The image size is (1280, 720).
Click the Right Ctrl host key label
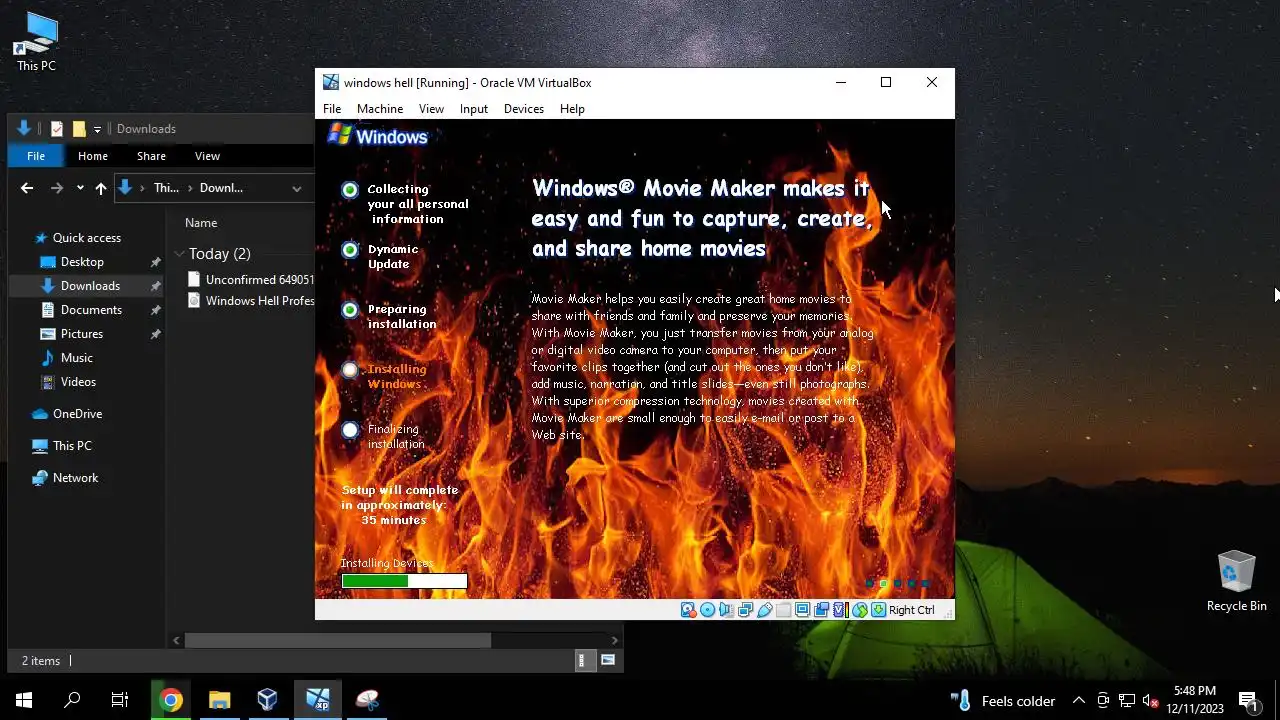(x=912, y=610)
